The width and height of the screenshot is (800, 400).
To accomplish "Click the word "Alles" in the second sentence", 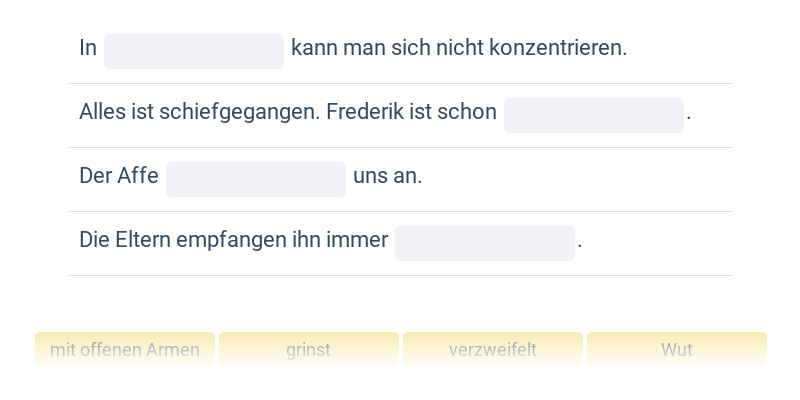I will pos(102,112).
